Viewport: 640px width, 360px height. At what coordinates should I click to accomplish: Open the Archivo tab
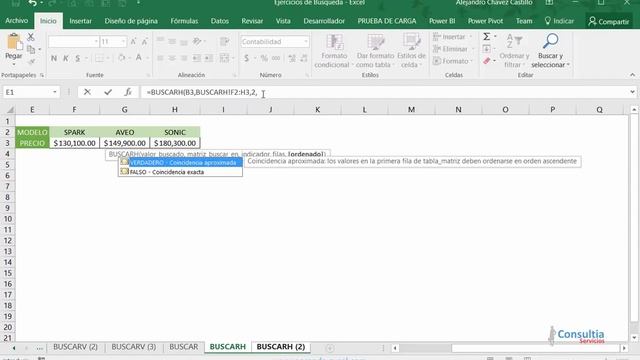(17, 21)
